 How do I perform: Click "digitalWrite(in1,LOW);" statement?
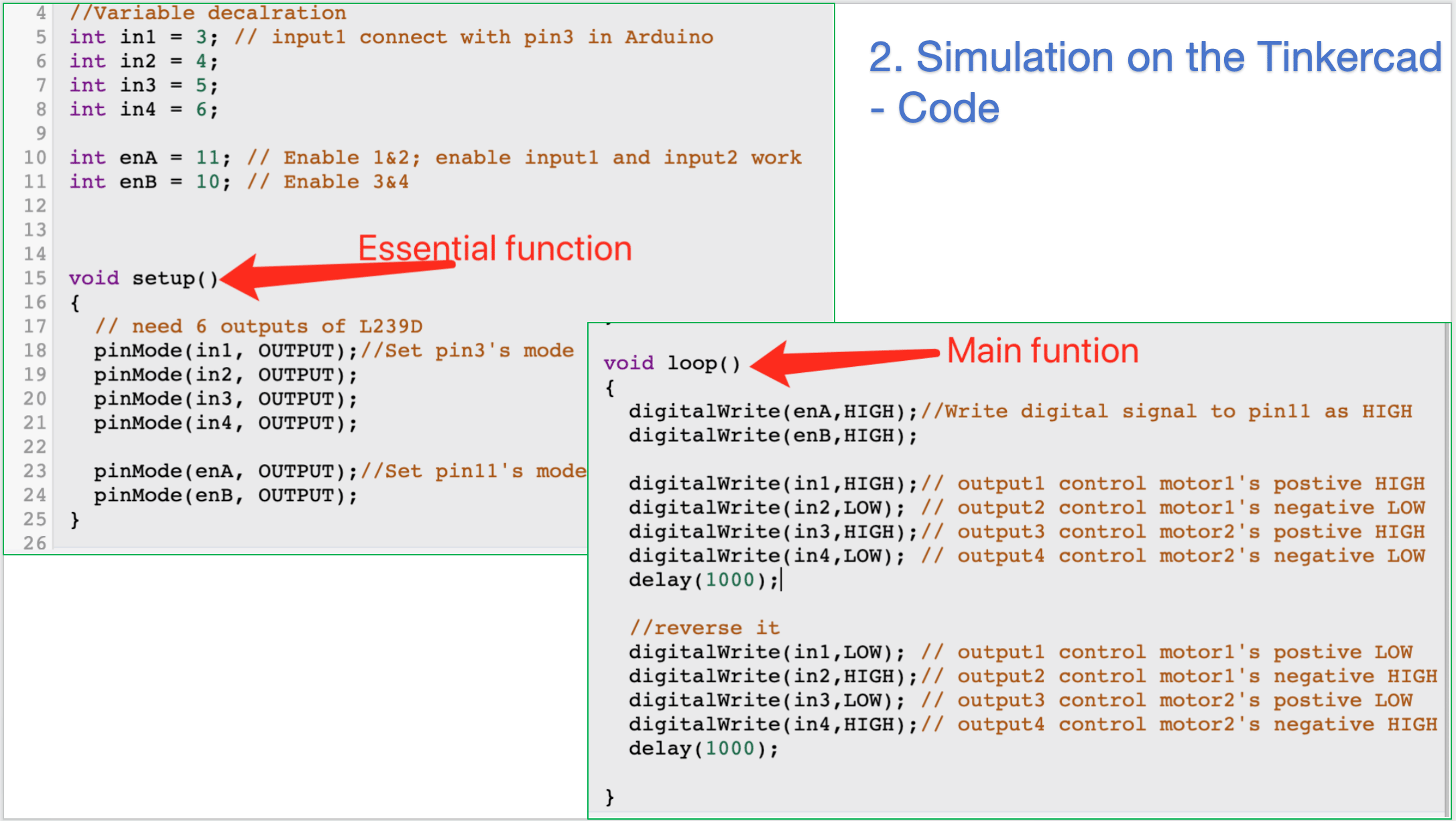click(x=767, y=653)
